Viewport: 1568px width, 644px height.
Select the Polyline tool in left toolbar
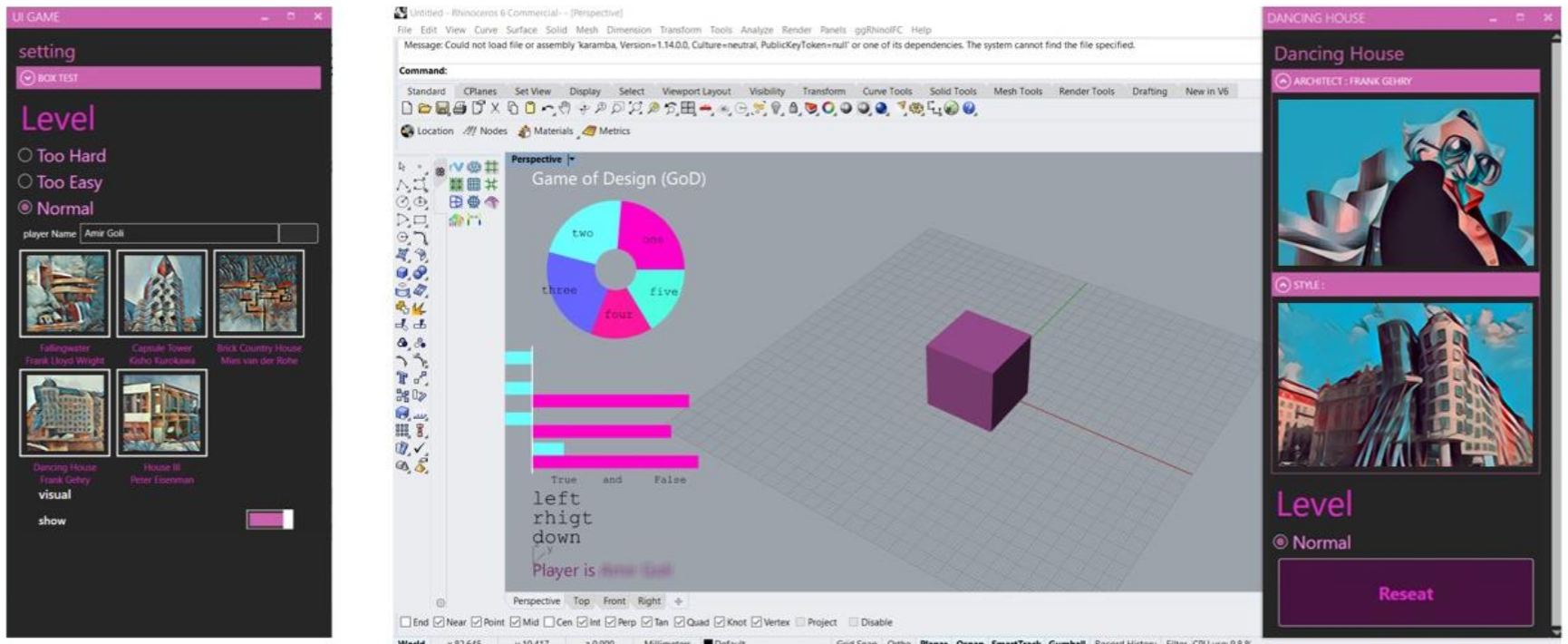pyautogui.click(x=402, y=184)
